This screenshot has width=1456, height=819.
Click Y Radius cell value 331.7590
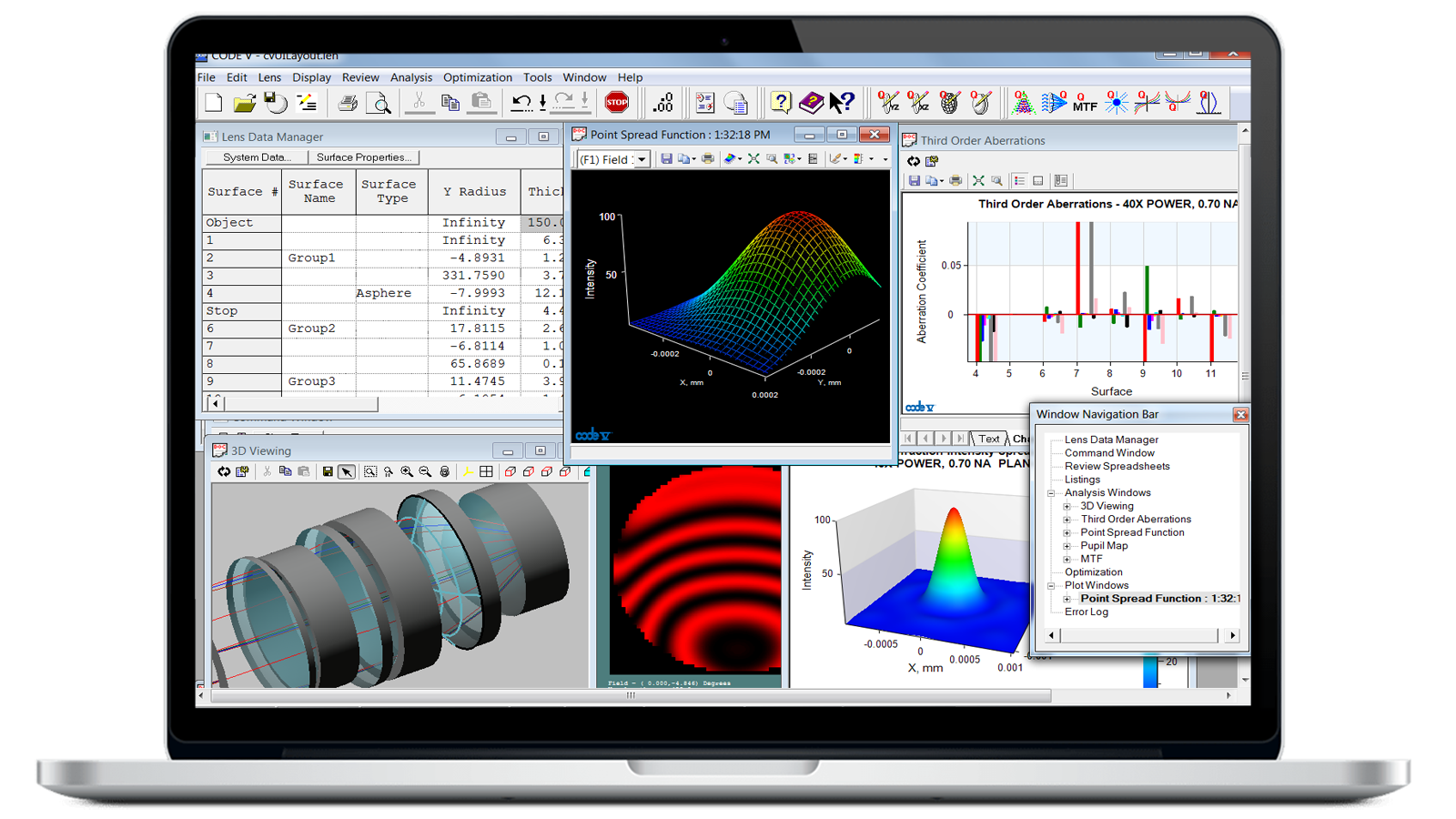click(474, 276)
